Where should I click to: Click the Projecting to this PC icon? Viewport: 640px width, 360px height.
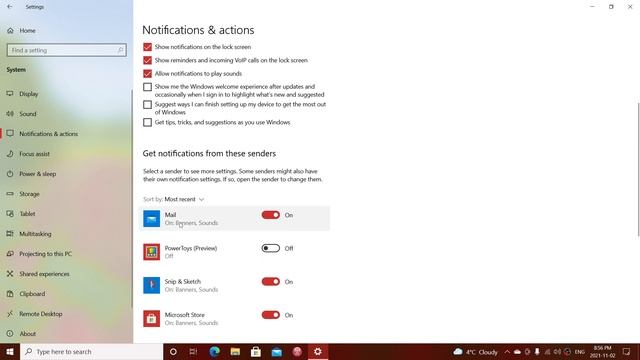point(10,254)
